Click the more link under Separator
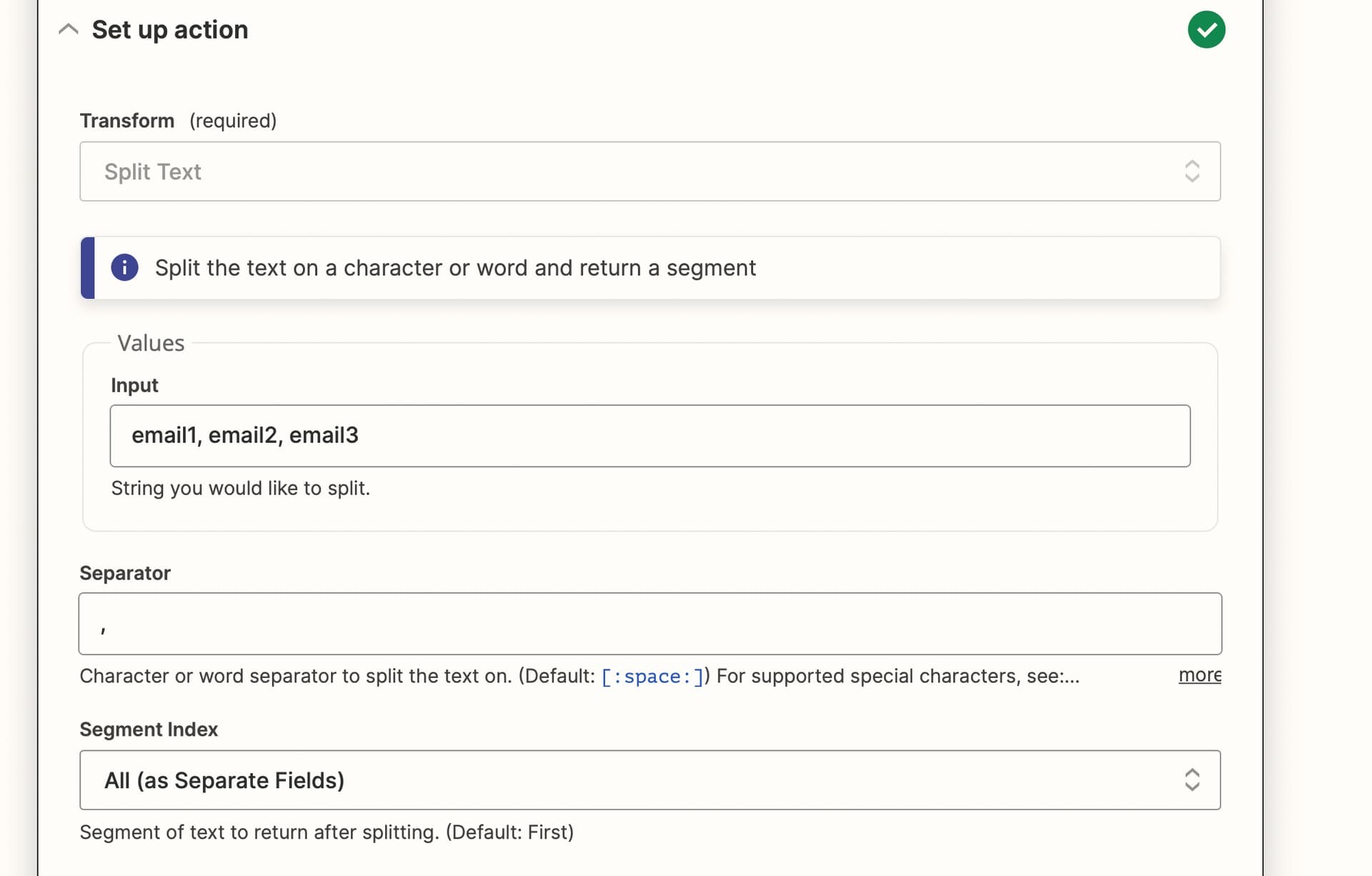This screenshot has width=1372, height=876. (1199, 675)
